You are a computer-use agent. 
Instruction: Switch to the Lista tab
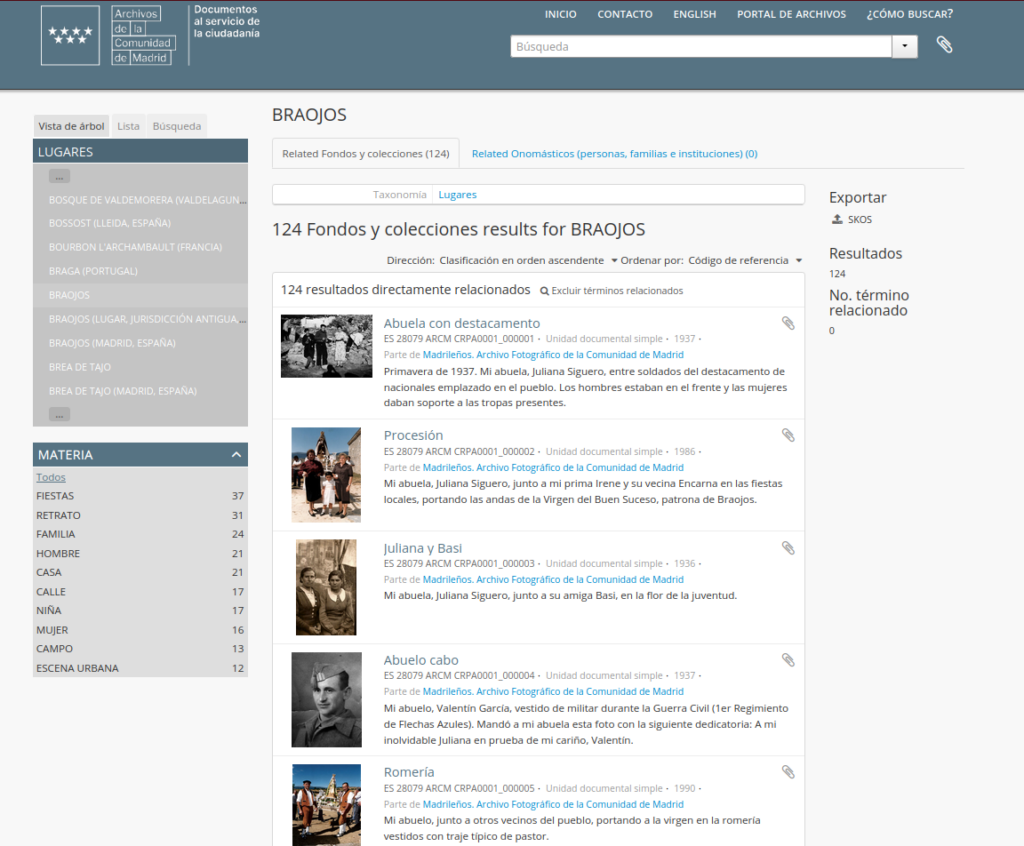[x=128, y=126]
